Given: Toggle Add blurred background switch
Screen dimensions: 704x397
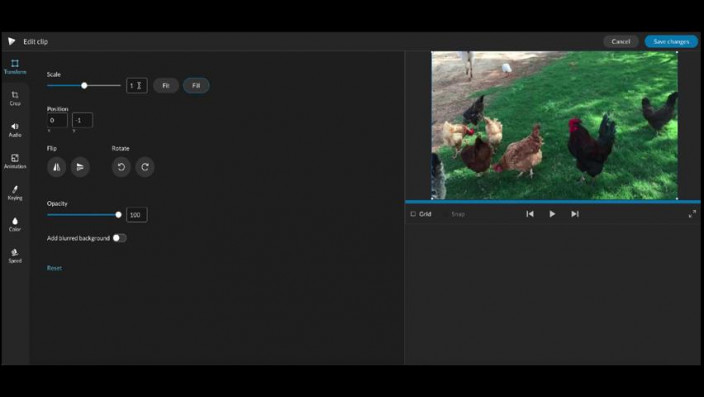Looking at the screenshot, I should click(119, 238).
